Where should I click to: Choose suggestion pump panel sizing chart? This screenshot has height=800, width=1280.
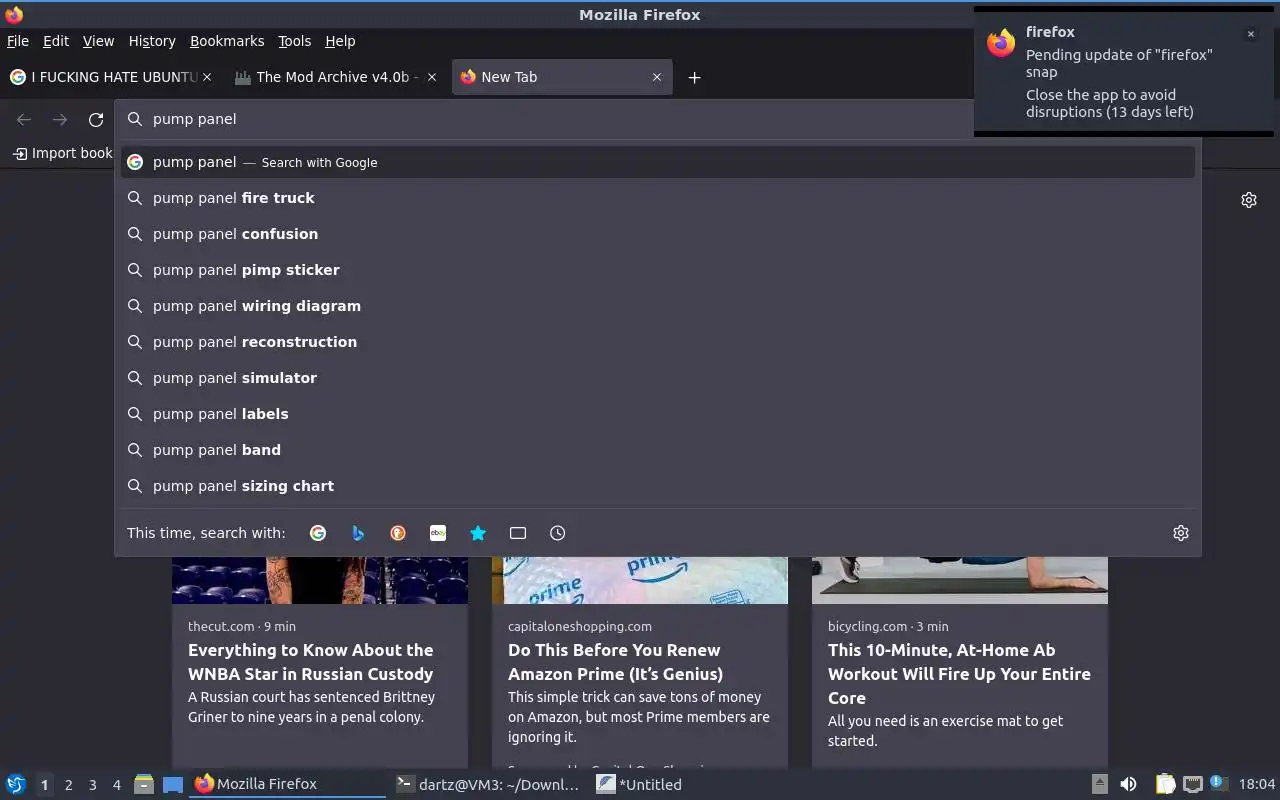pyautogui.click(x=658, y=486)
